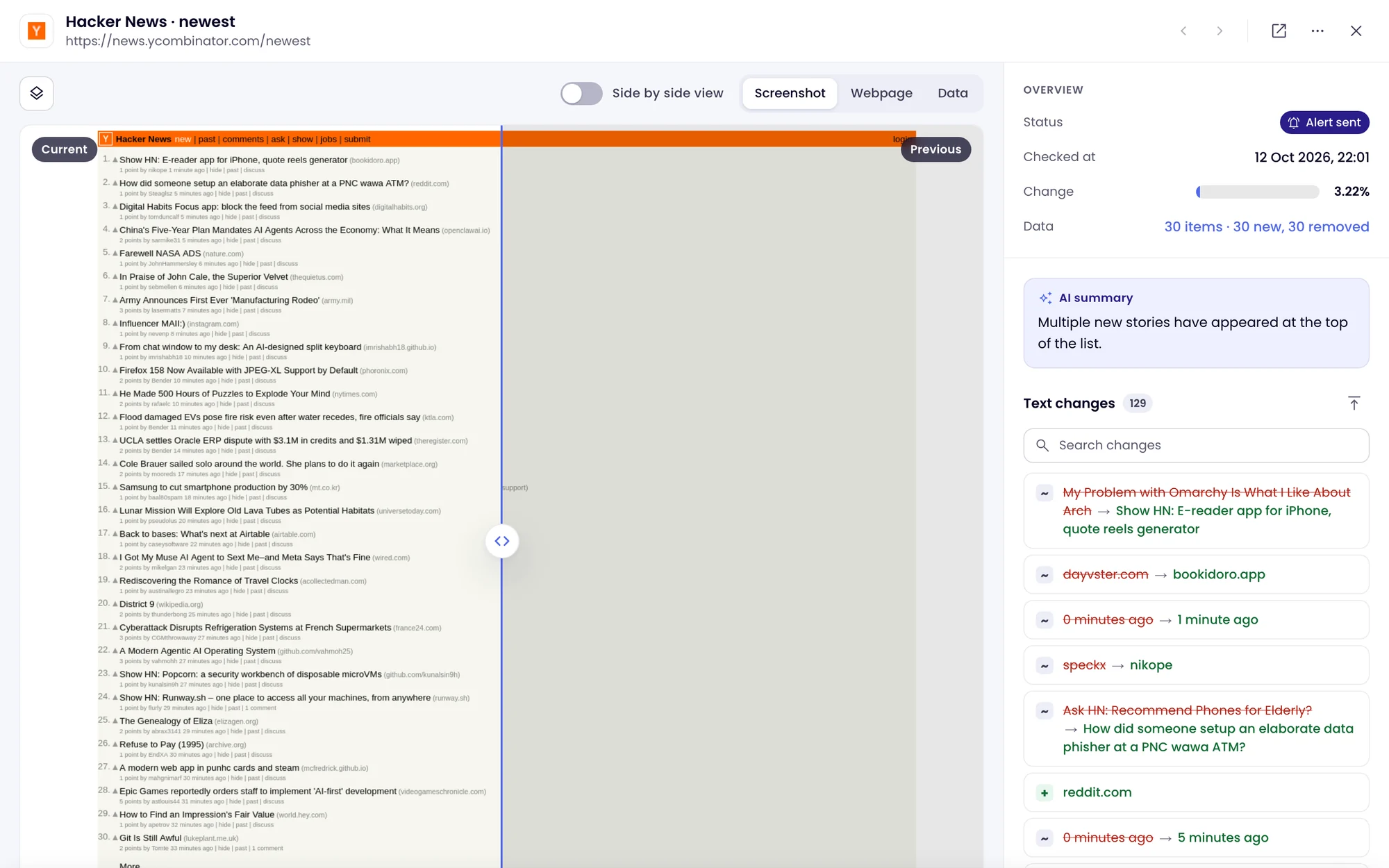This screenshot has width=1389, height=868.
Task: Switch to the Data tab
Action: click(953, 93)
